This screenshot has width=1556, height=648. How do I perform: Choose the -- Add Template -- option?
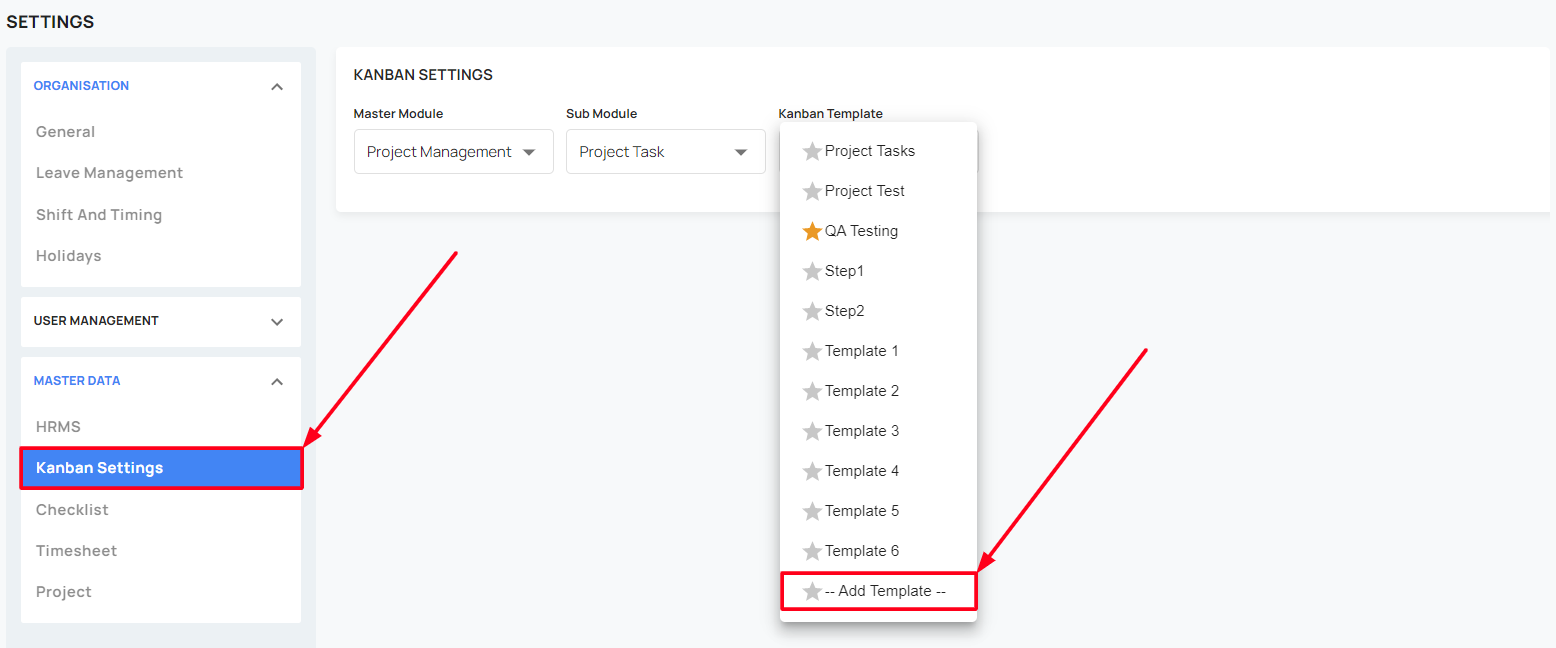pos(878,591)
